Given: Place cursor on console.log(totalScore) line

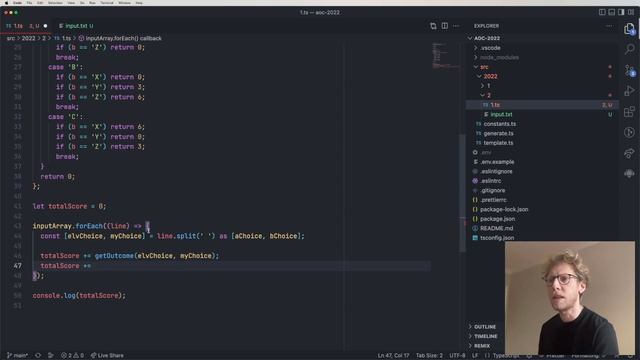Looking at the screenshot, I should [x=79, y=296].
